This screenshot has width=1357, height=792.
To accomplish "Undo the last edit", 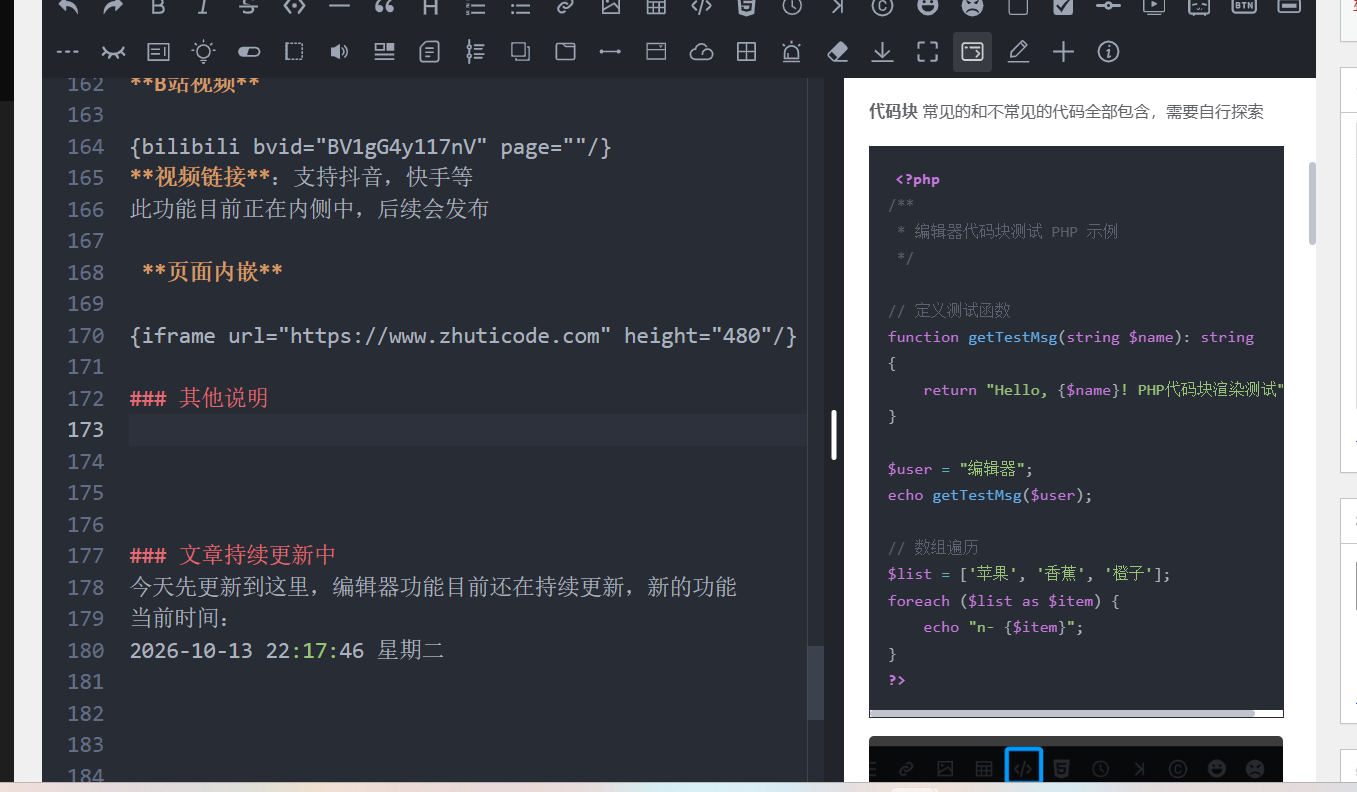I will point(68,6).
